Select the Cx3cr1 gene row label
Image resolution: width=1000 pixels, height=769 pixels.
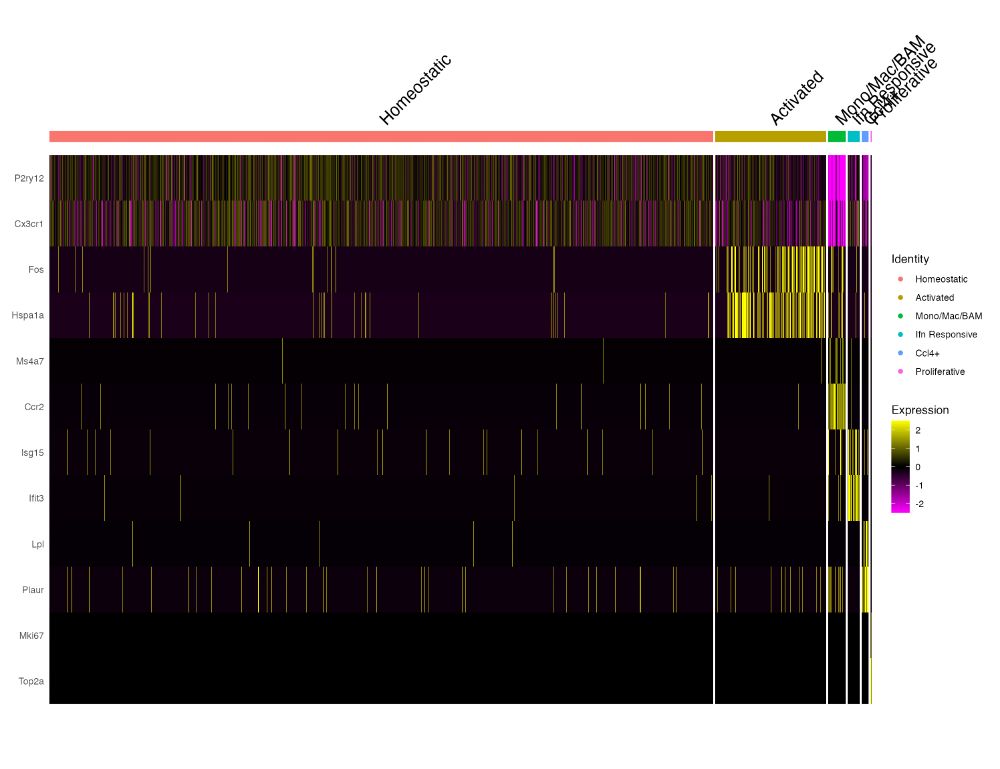click(x=29, y=224)
